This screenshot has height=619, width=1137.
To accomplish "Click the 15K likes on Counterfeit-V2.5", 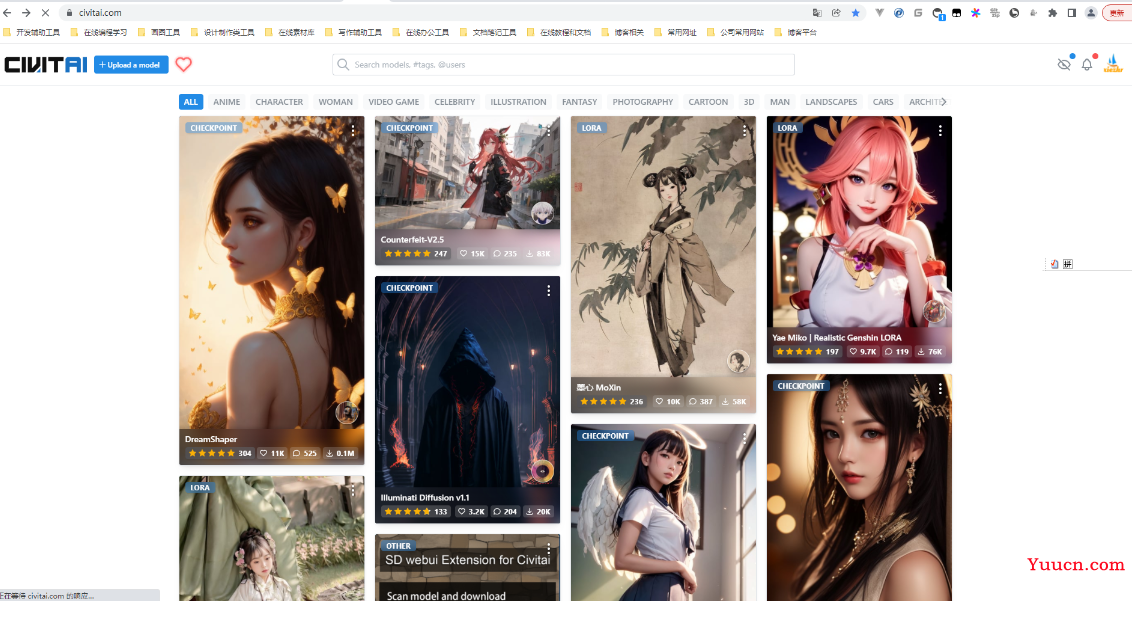I will pos(472,254).
